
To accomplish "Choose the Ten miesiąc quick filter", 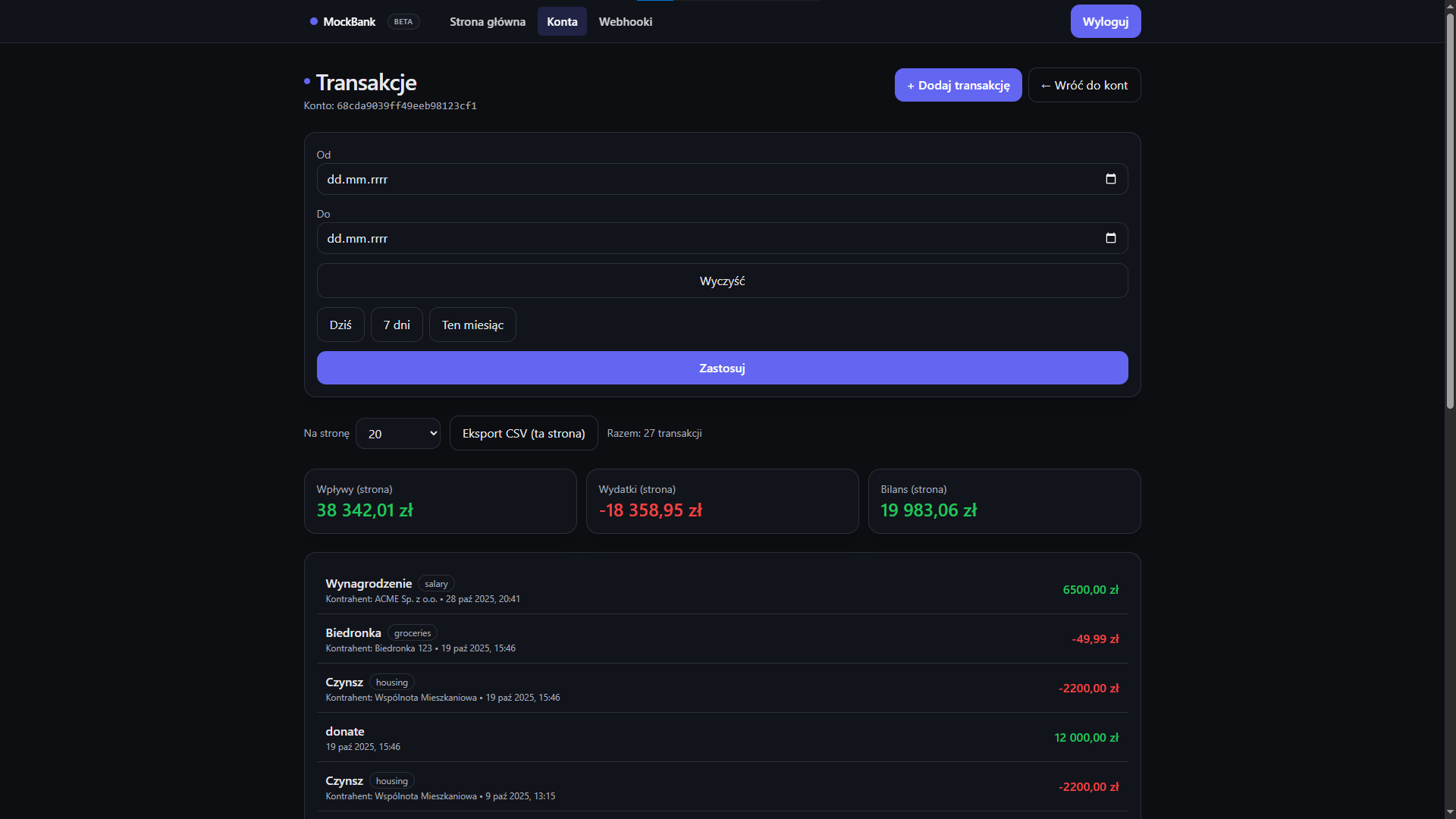I will (472, 325).
